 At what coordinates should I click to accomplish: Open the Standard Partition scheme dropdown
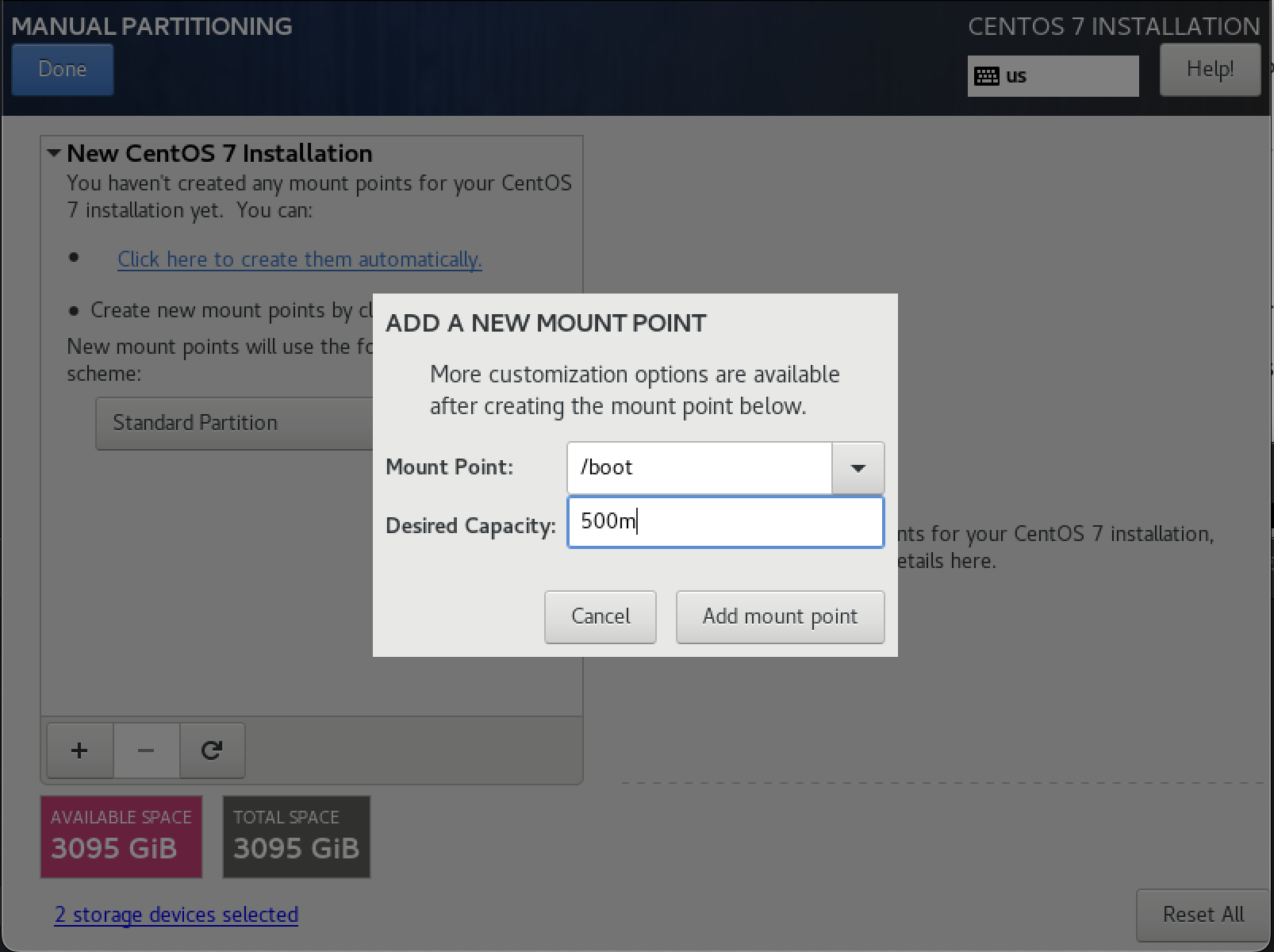235,423
